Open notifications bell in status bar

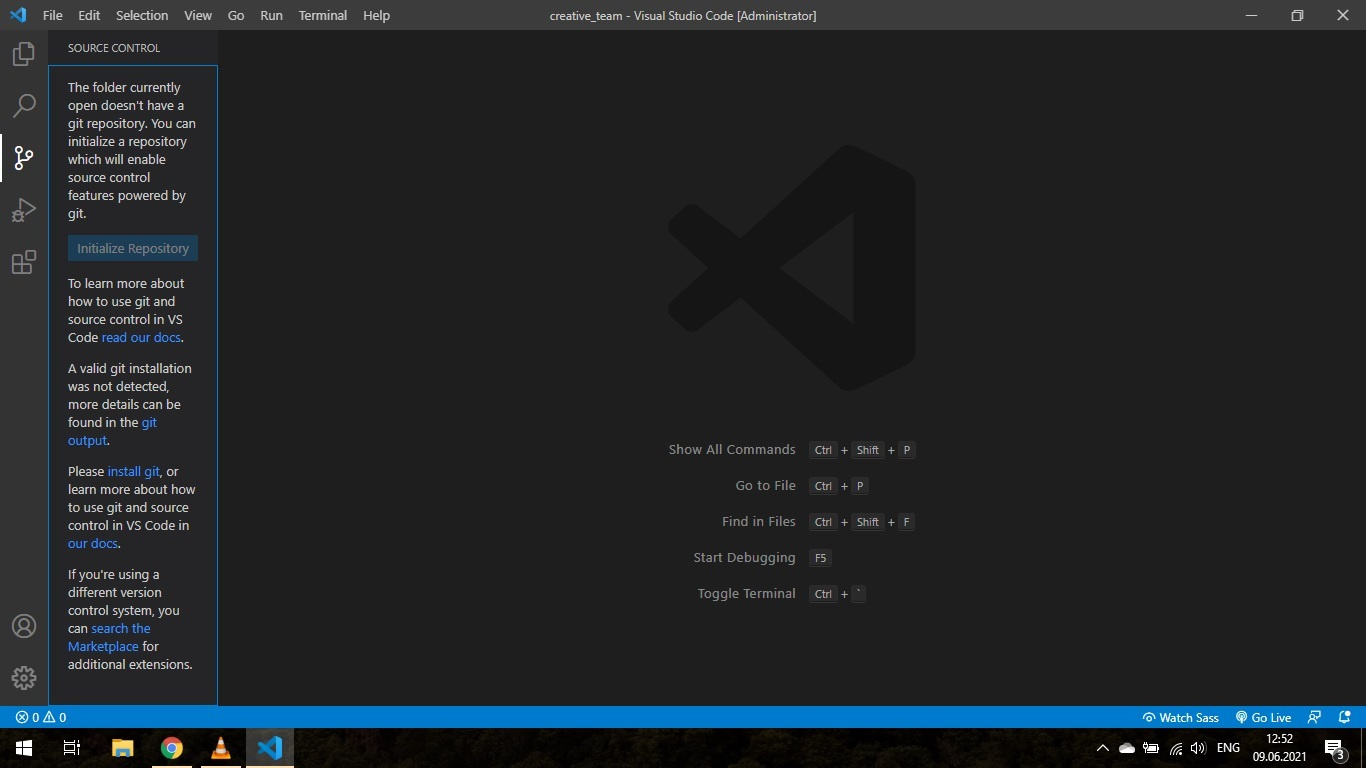point(1345,717)
